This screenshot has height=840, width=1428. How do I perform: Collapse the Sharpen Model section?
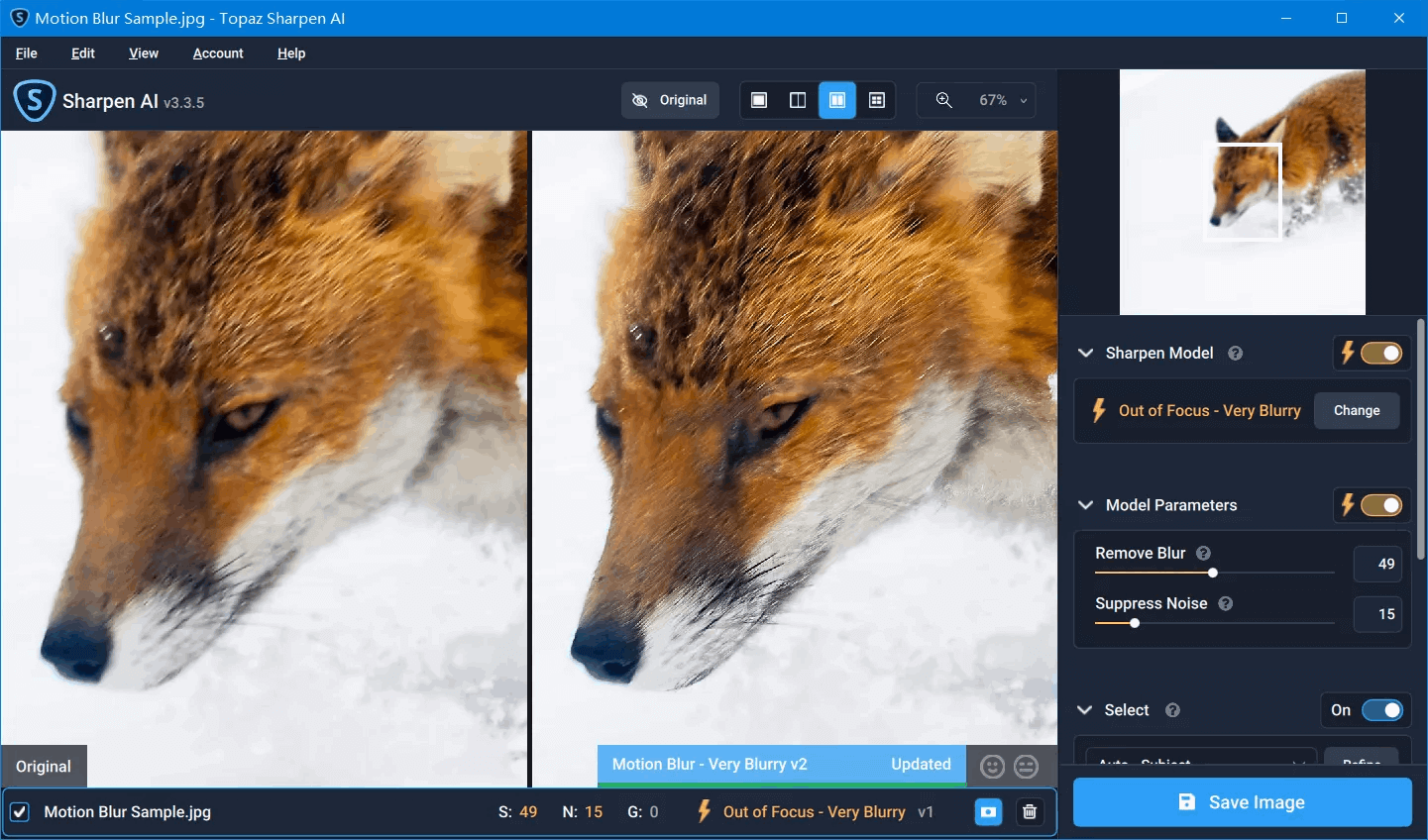pos(1085,353)
